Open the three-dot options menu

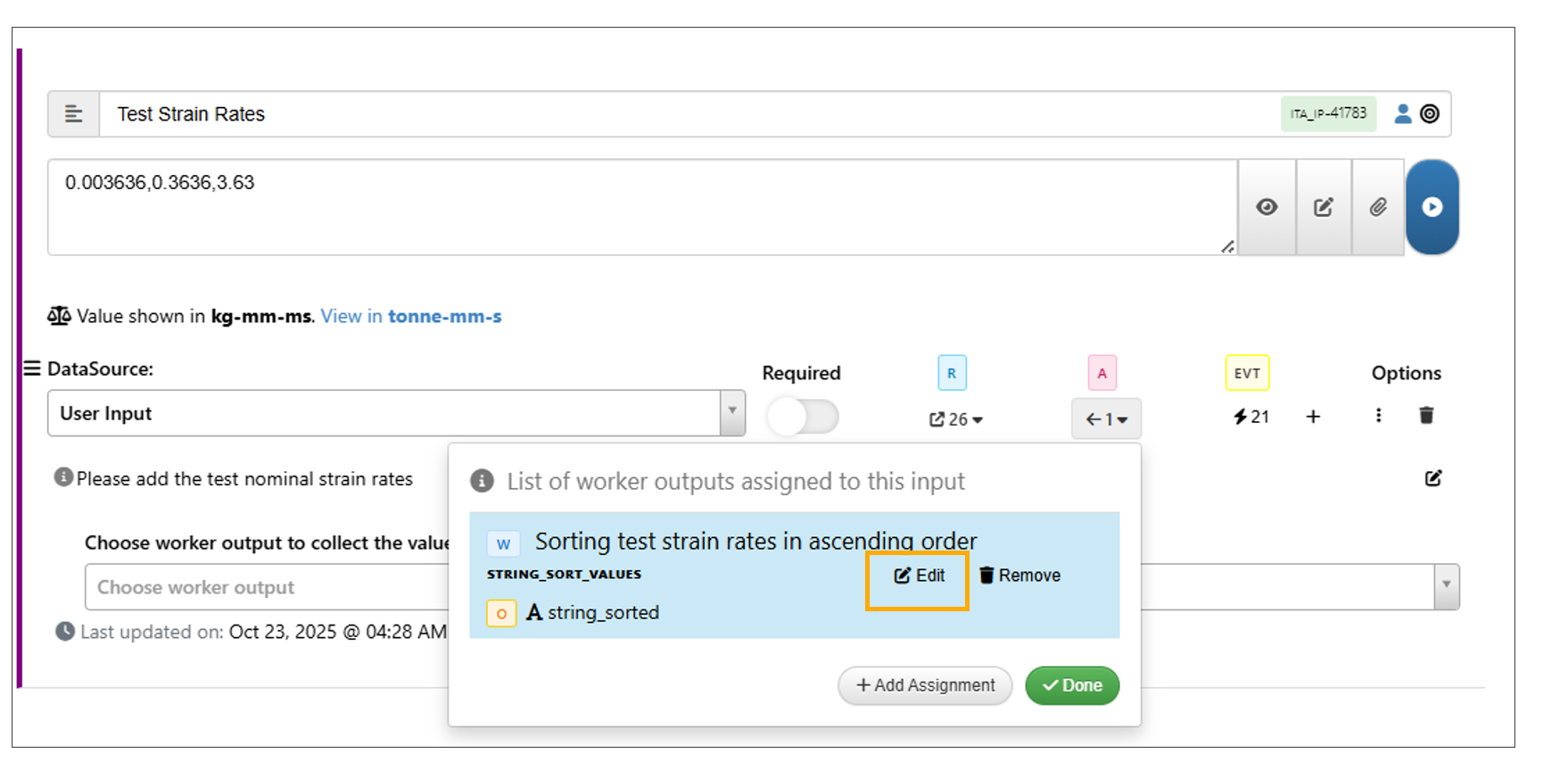click(1378, 415)
